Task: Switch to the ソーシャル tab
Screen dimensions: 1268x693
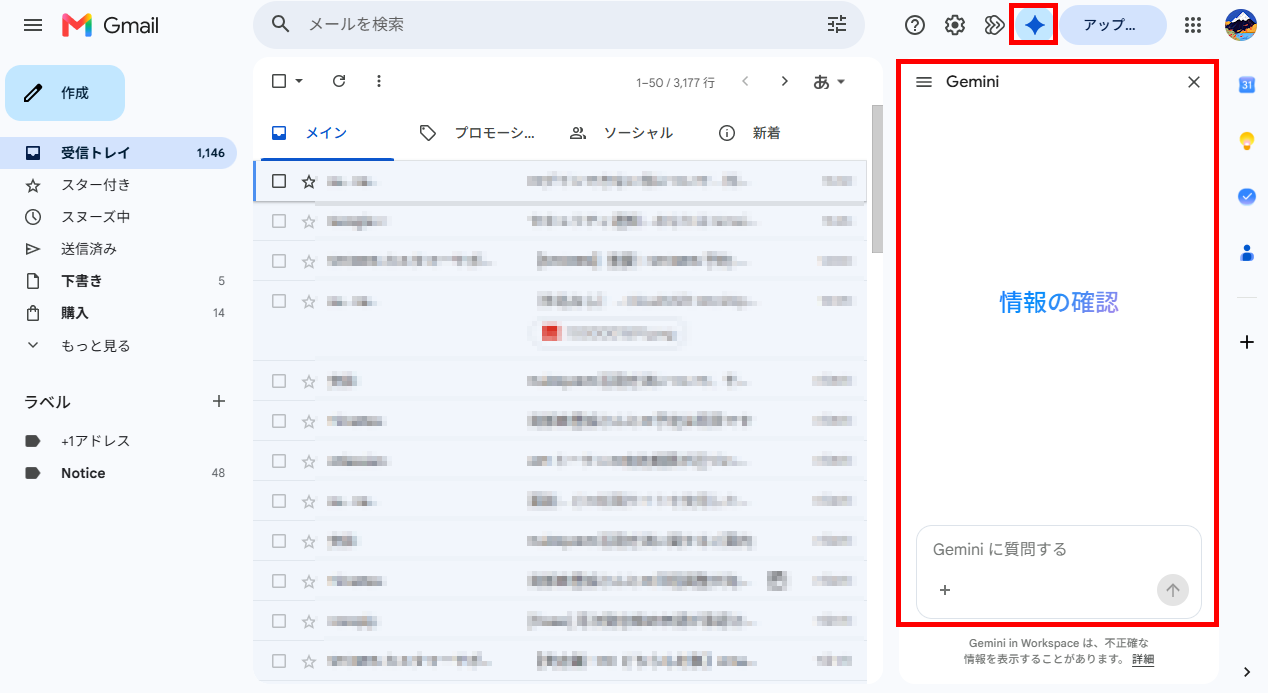Action: click(621, 133)
